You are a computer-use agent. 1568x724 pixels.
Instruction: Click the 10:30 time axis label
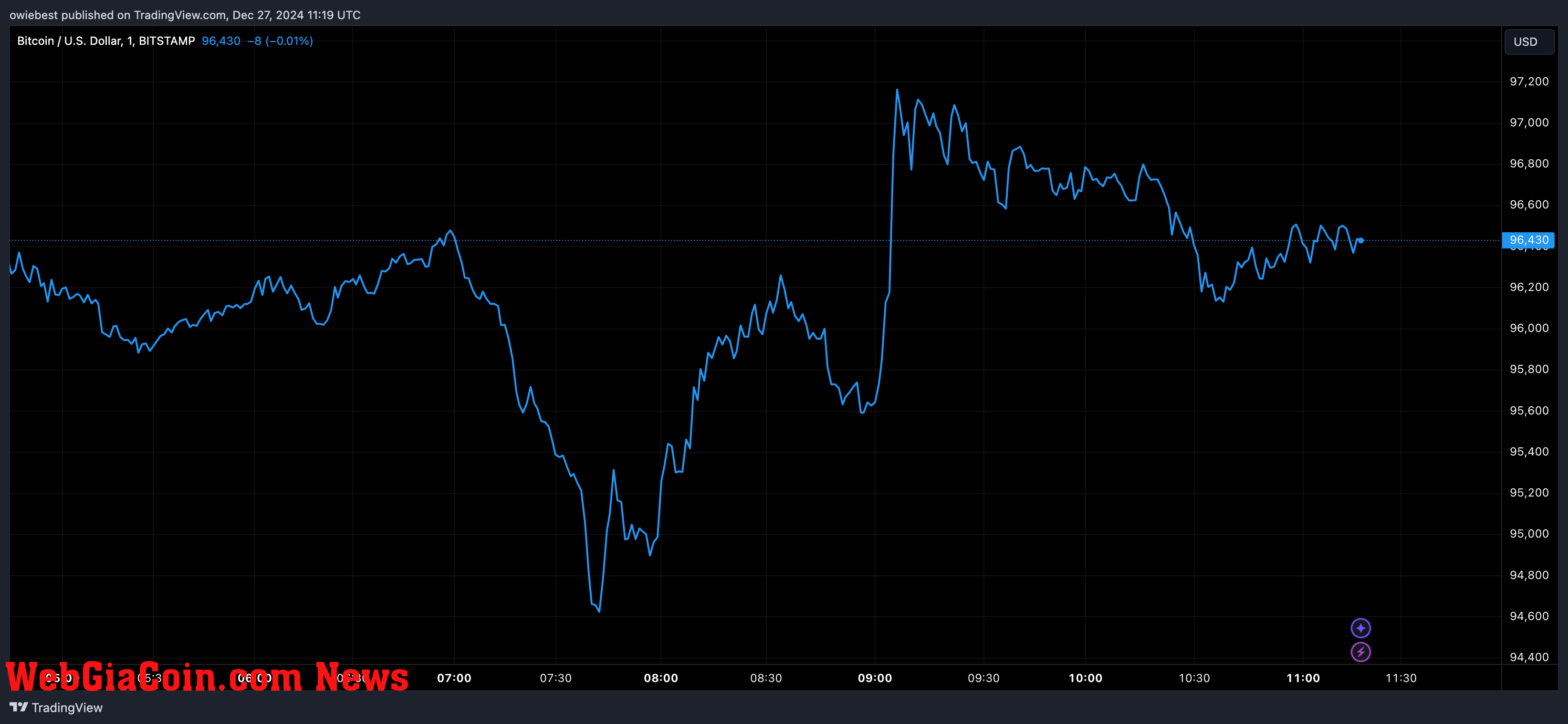1194,678
